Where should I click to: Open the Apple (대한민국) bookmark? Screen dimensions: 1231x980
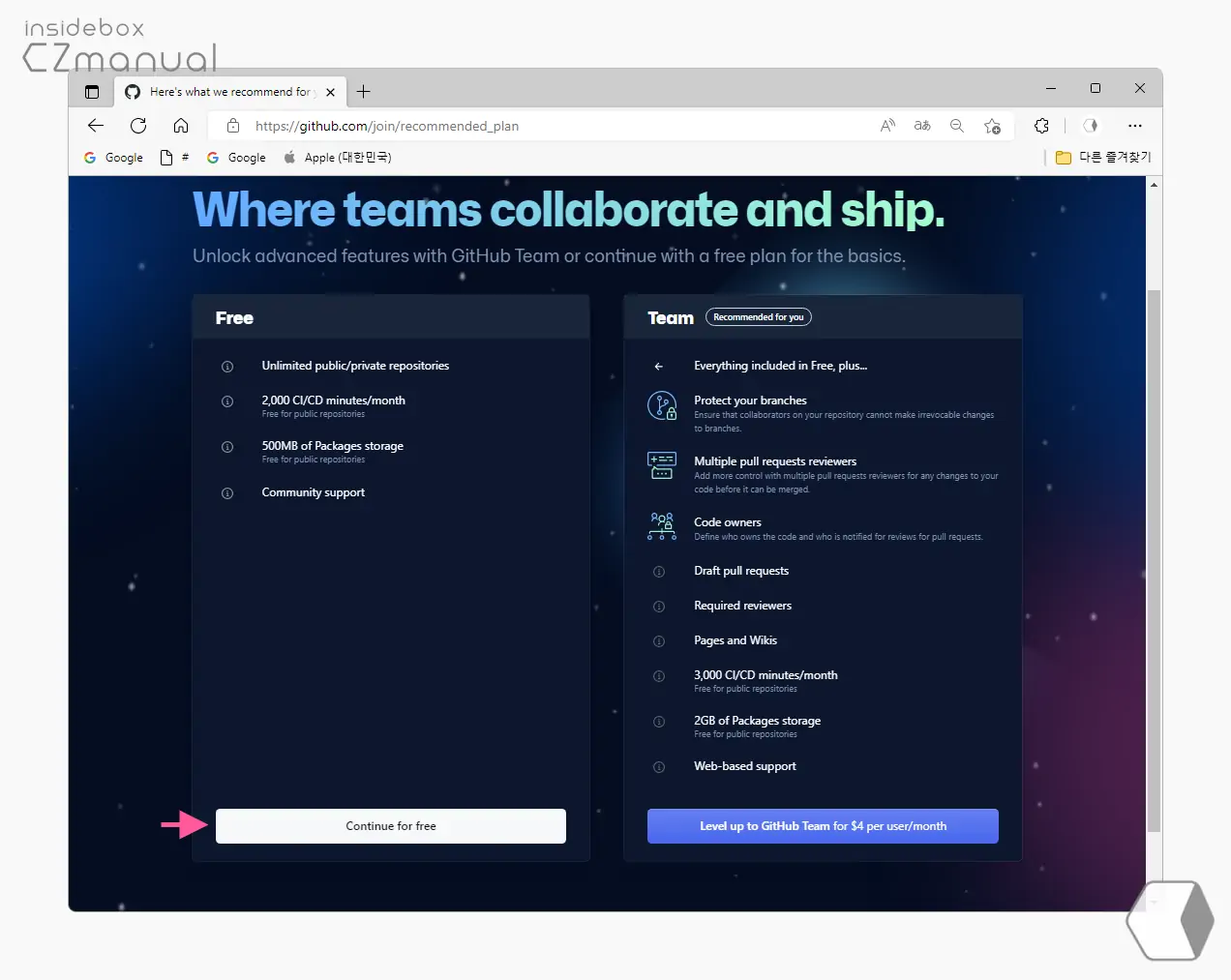click(337, 158)
